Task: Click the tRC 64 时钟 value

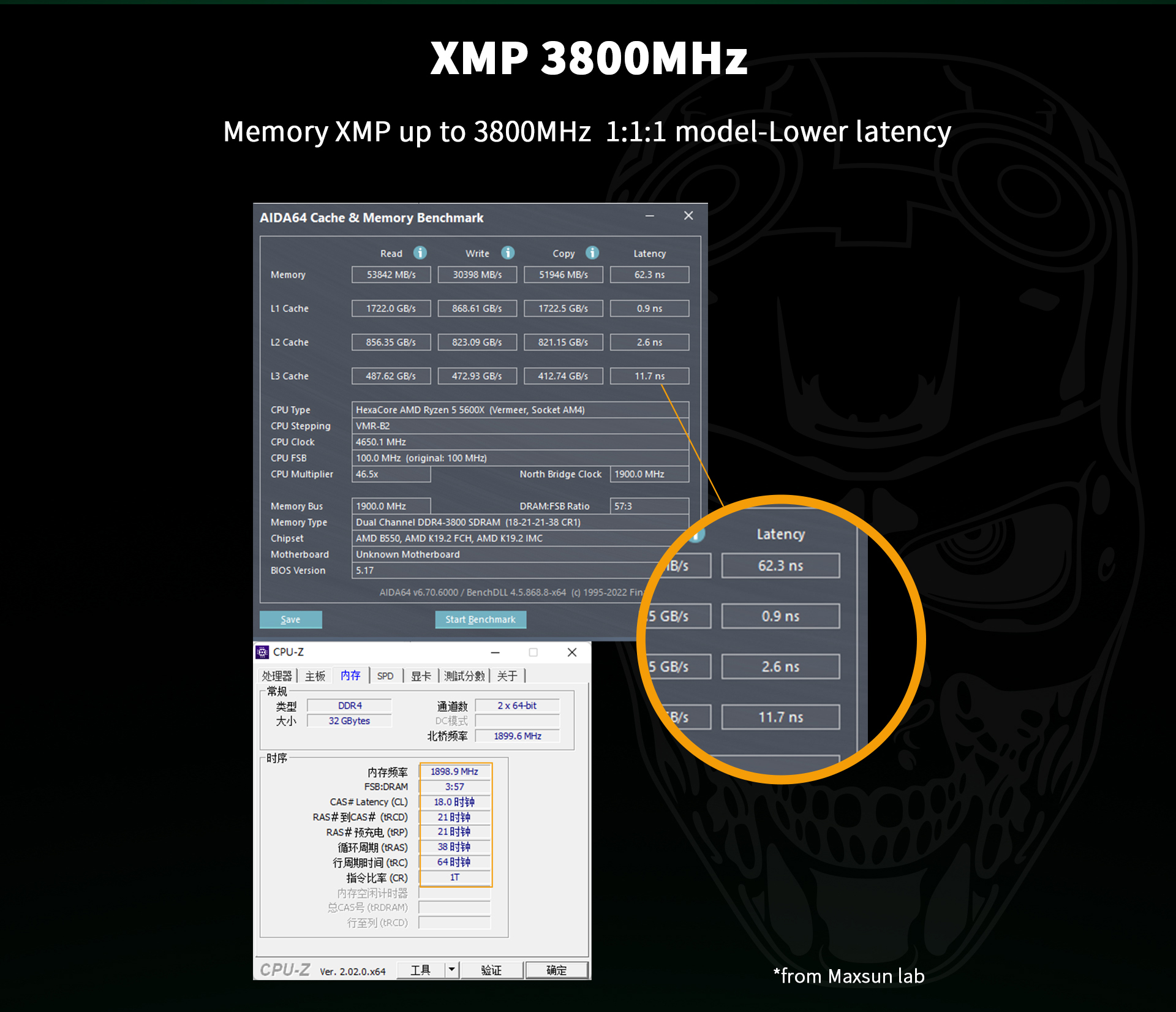Action: pos(454,862)
